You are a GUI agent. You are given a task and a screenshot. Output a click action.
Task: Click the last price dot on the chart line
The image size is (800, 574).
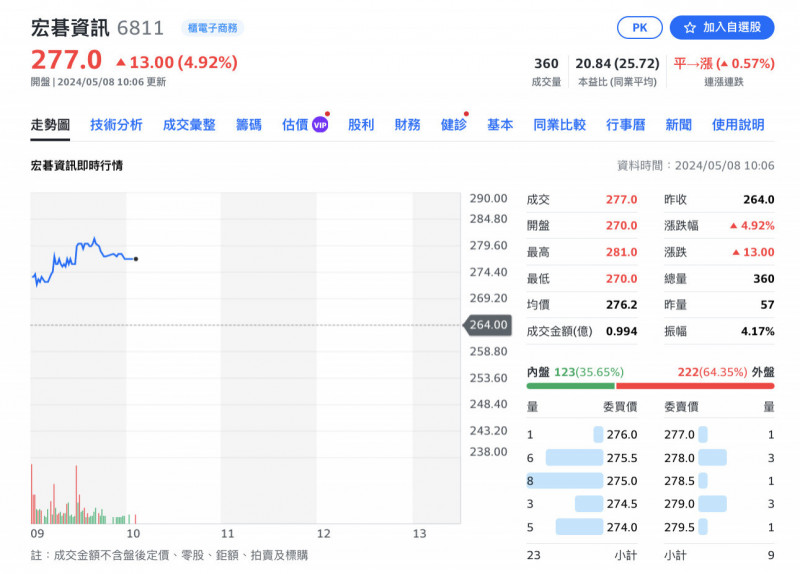[136, 259]
